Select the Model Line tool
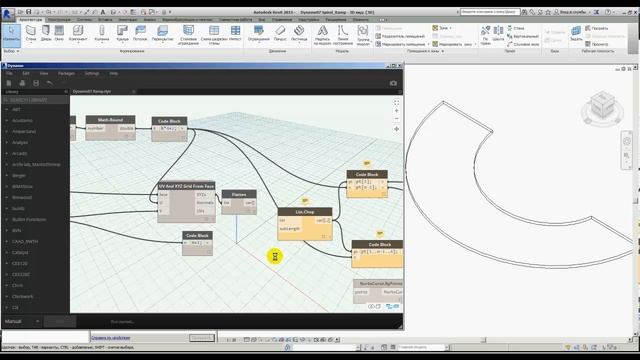The image size is (640, 360). pyautogui.click(x=343, y=34)
